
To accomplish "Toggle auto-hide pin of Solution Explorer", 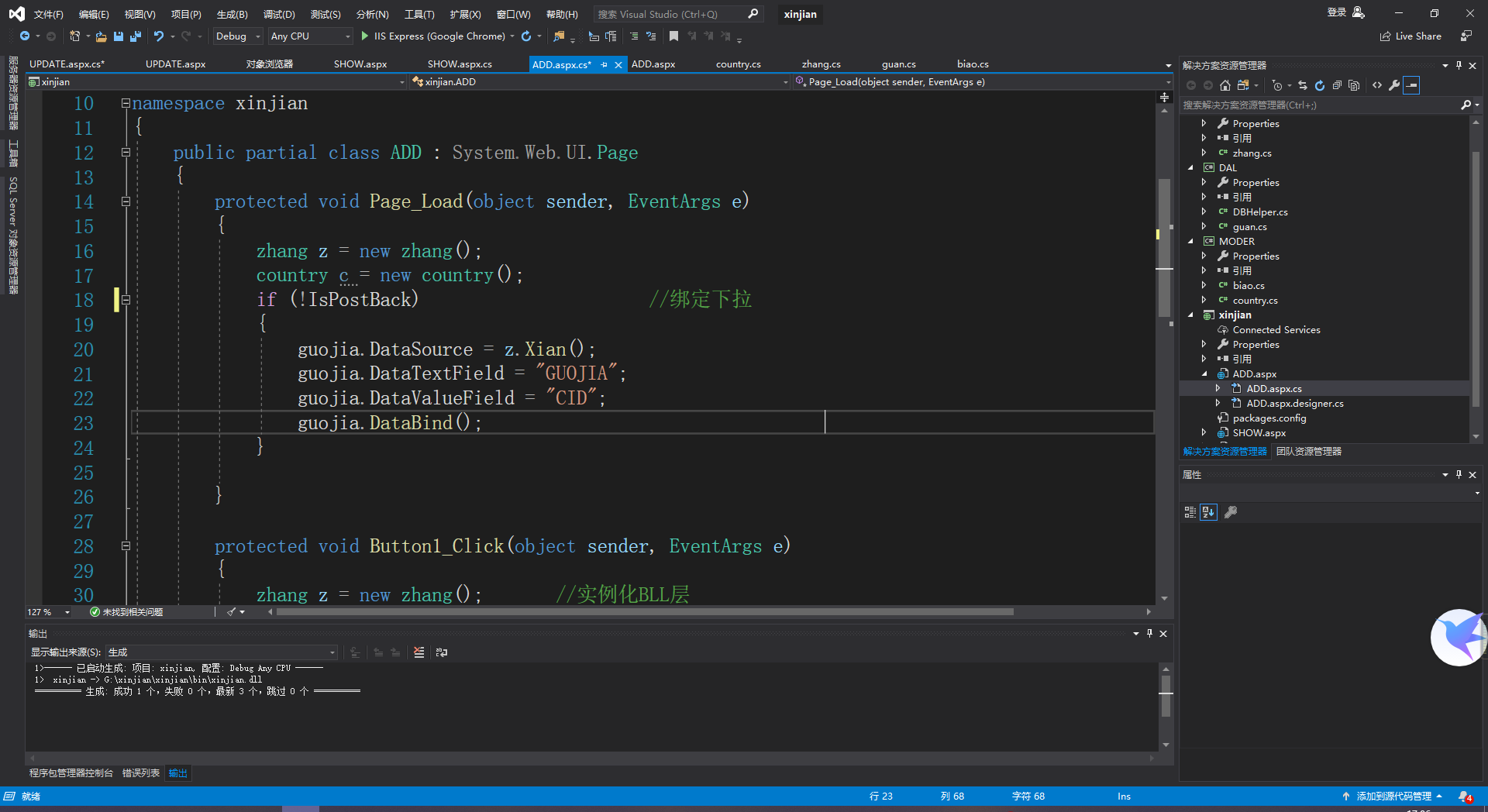I will (x=1459, y=66).
